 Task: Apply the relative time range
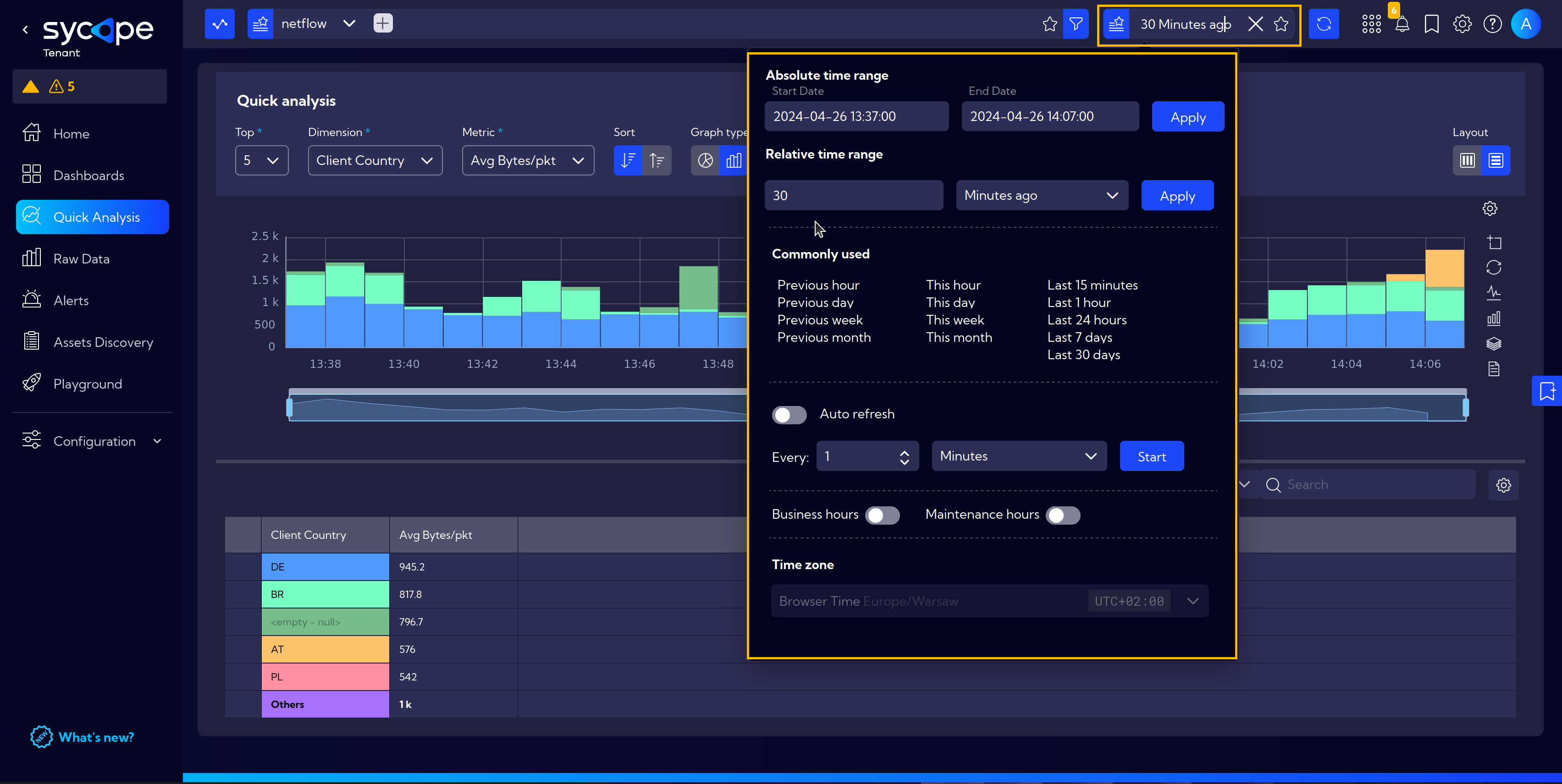[x=1177, y=195]
